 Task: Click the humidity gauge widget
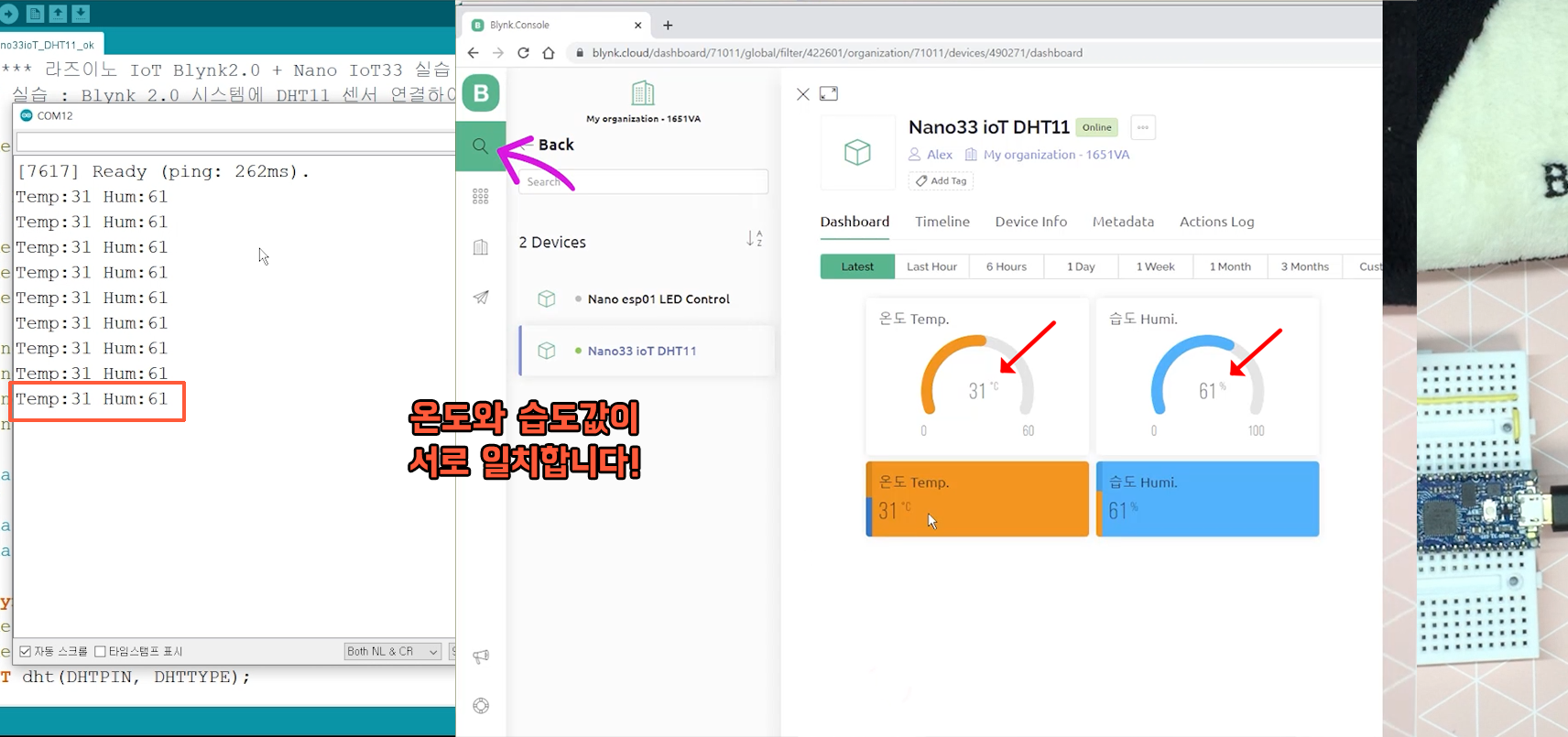[1207, 376]
